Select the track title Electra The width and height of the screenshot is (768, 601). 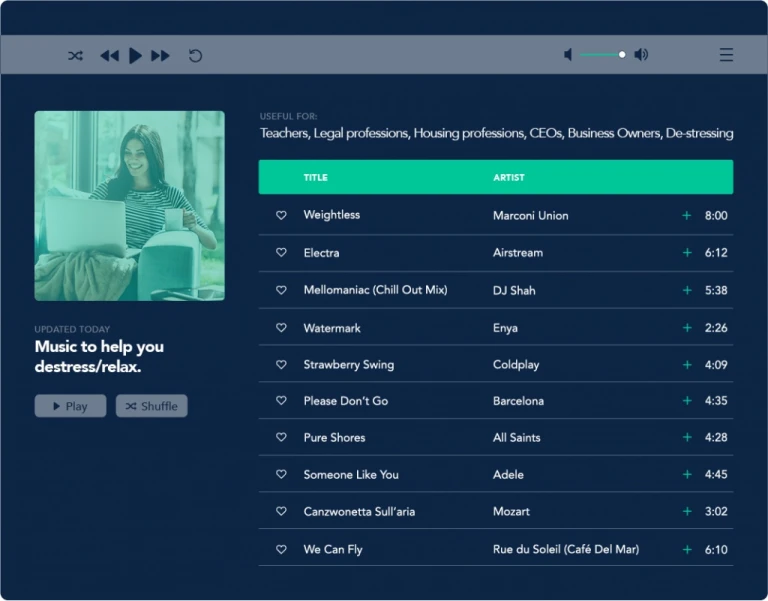click(x=321, y=253)
